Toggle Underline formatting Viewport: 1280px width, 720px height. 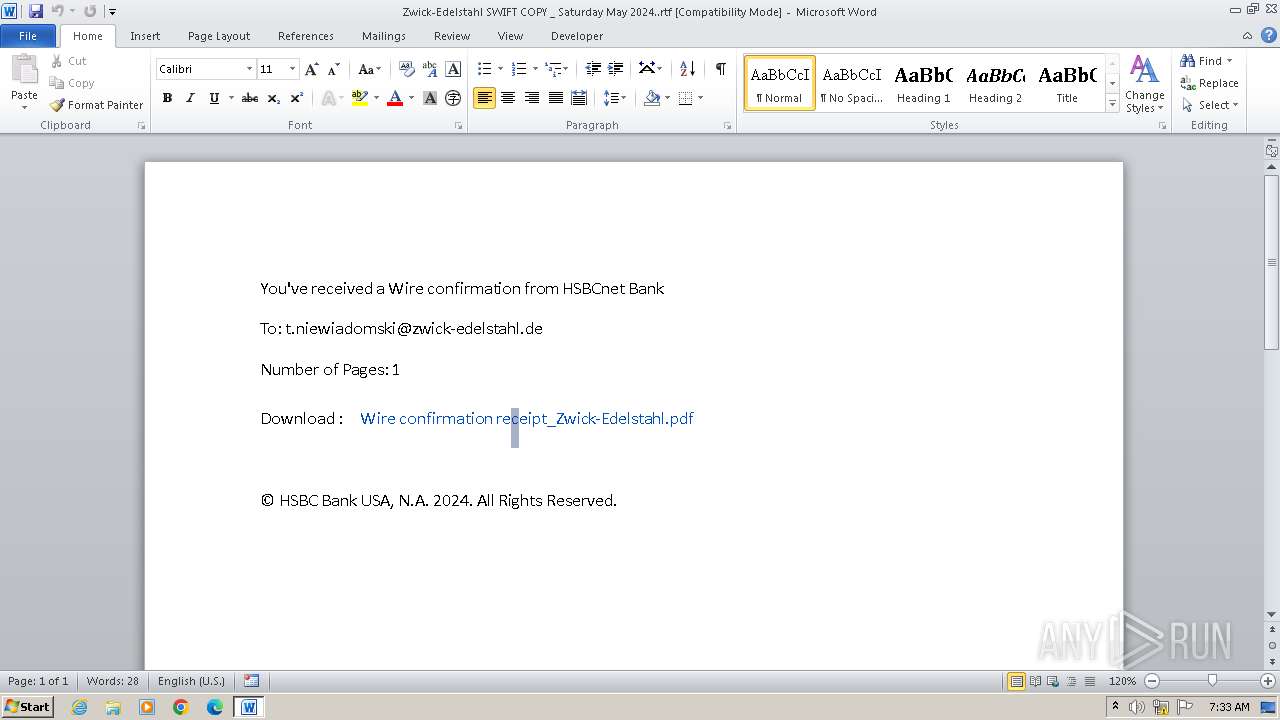point(214,98)
